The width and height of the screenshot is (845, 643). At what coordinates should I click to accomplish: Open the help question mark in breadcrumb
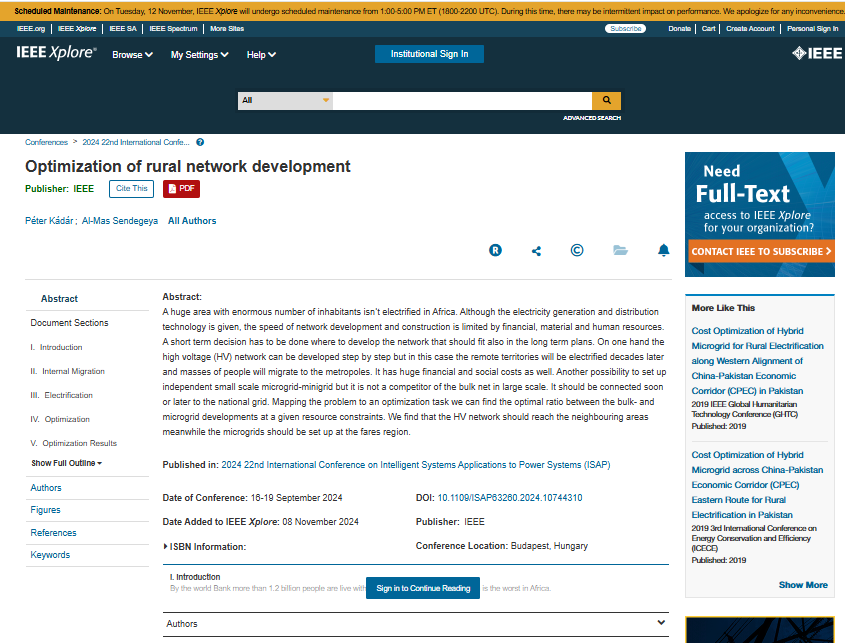(x=200, y=143)
